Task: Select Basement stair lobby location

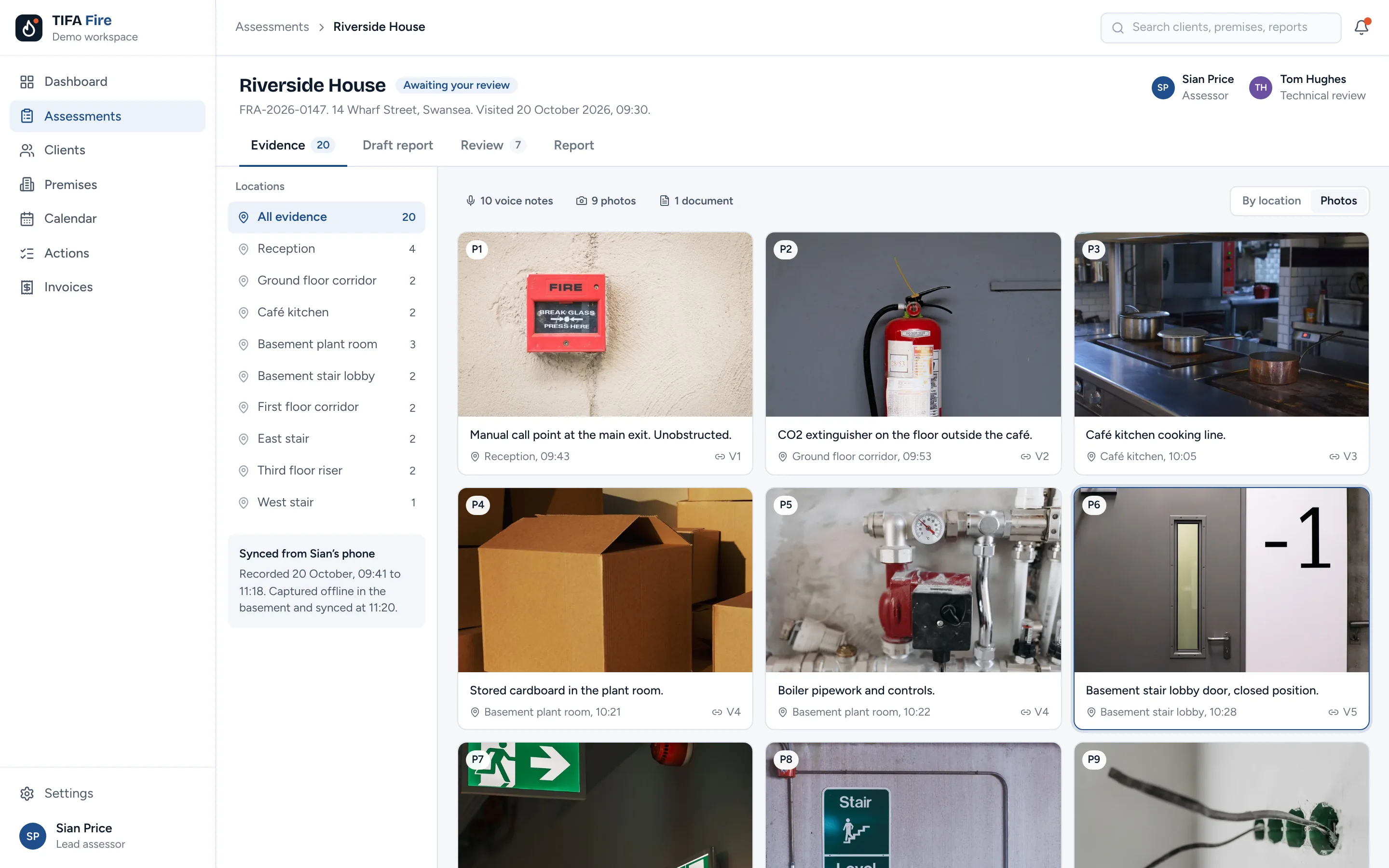Action: [x=327, y=376]
